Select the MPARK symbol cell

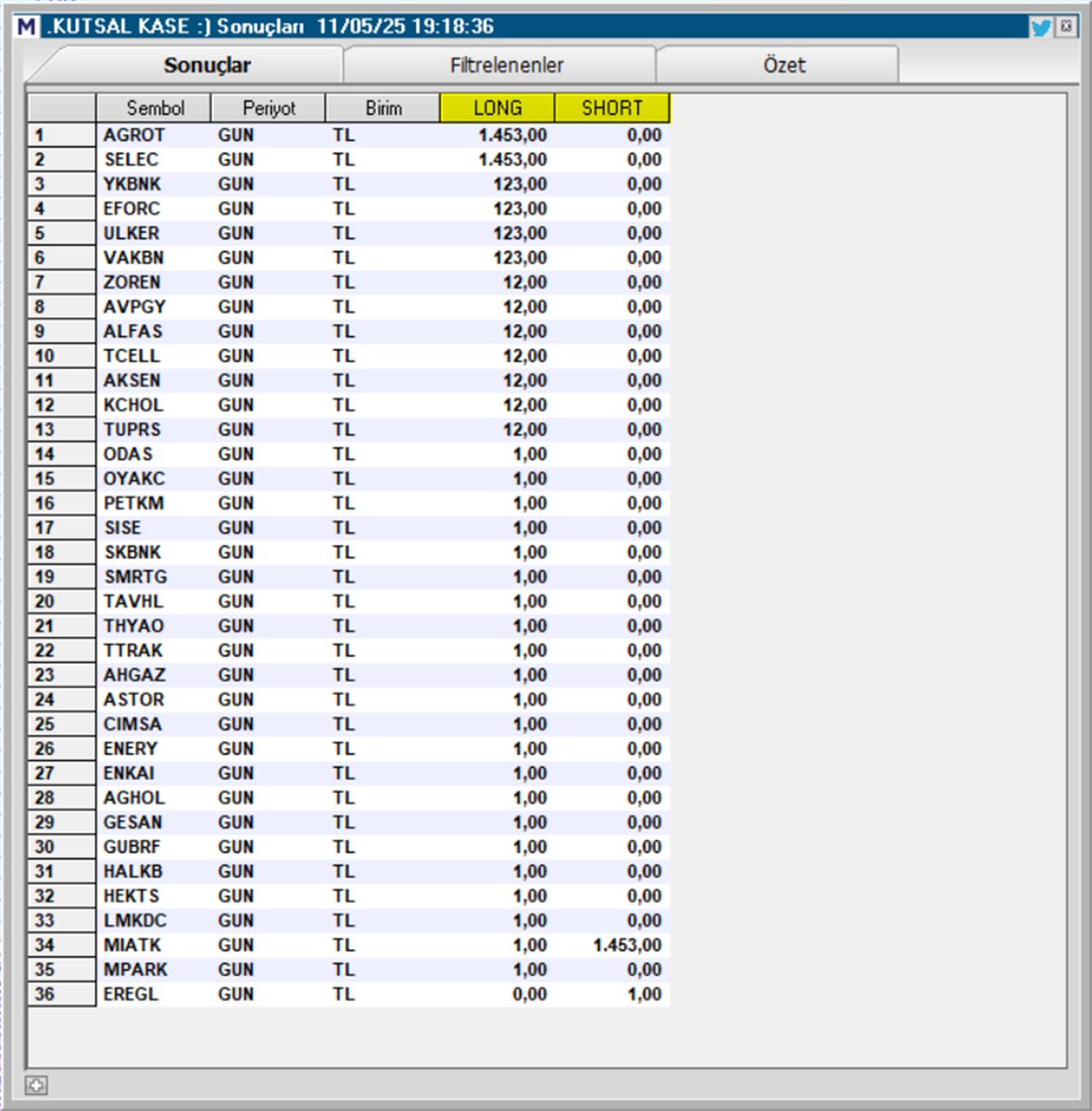154,969
